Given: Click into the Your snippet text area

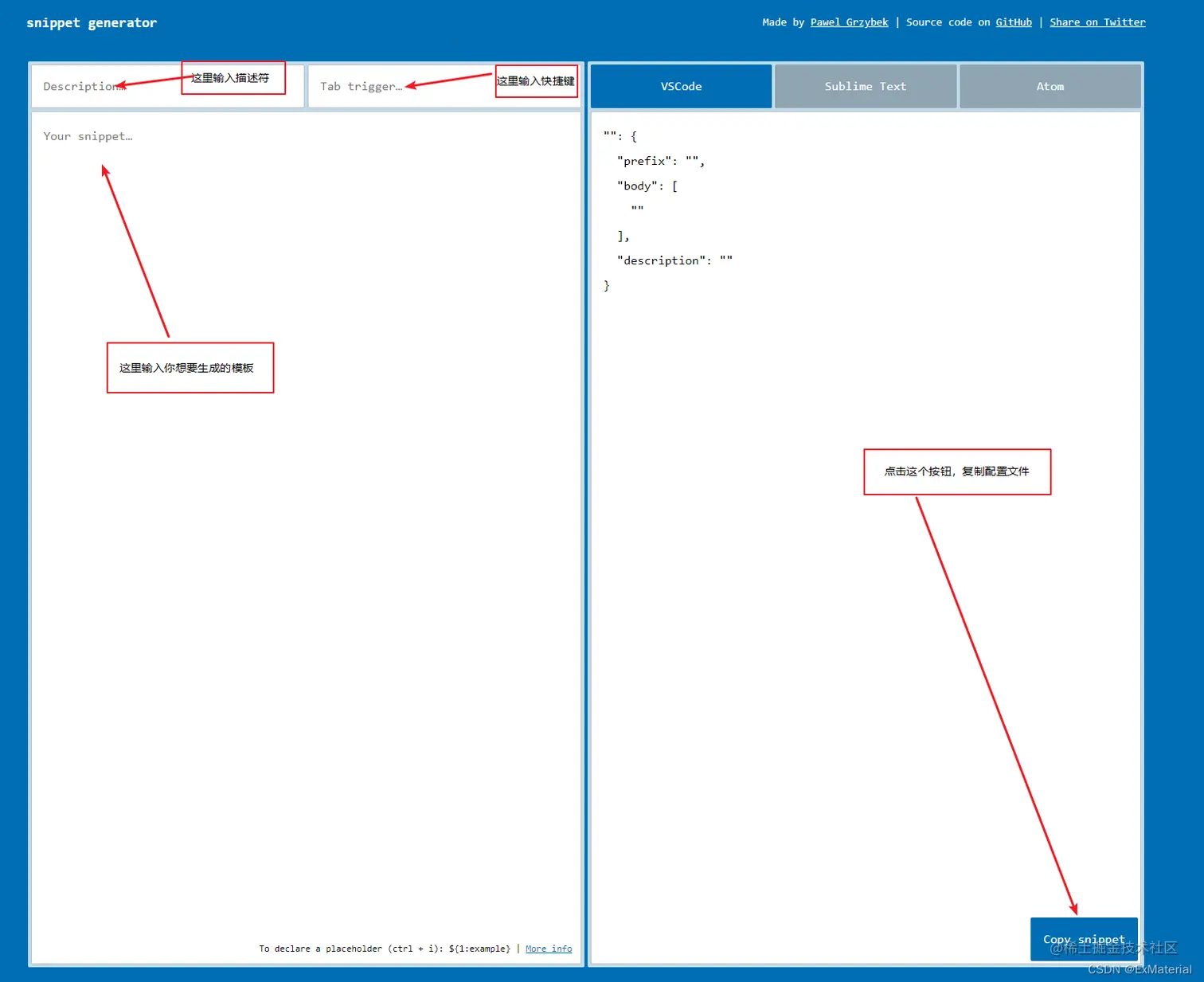Looking at the screenshot, I should pos(306,537).
